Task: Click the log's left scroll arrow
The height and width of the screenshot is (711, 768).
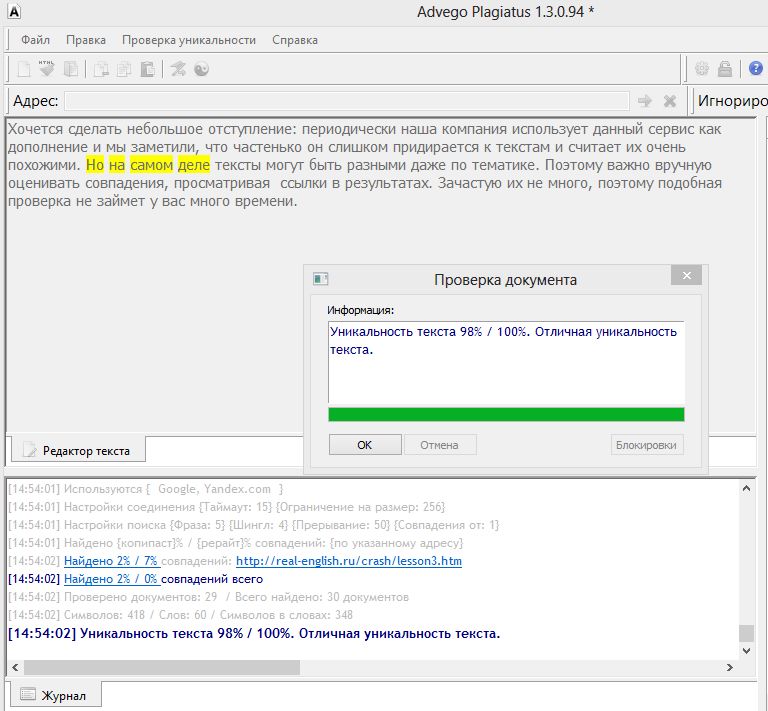Action: 15,667
